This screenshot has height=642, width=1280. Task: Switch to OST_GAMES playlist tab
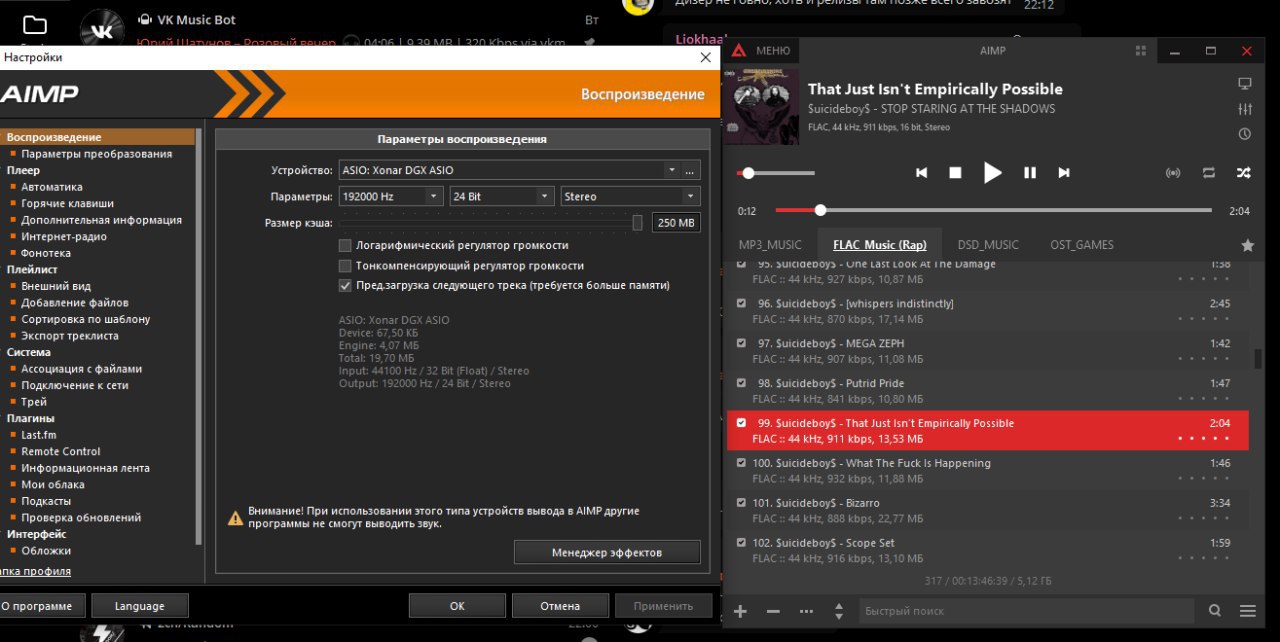[x=1082, y=245]
